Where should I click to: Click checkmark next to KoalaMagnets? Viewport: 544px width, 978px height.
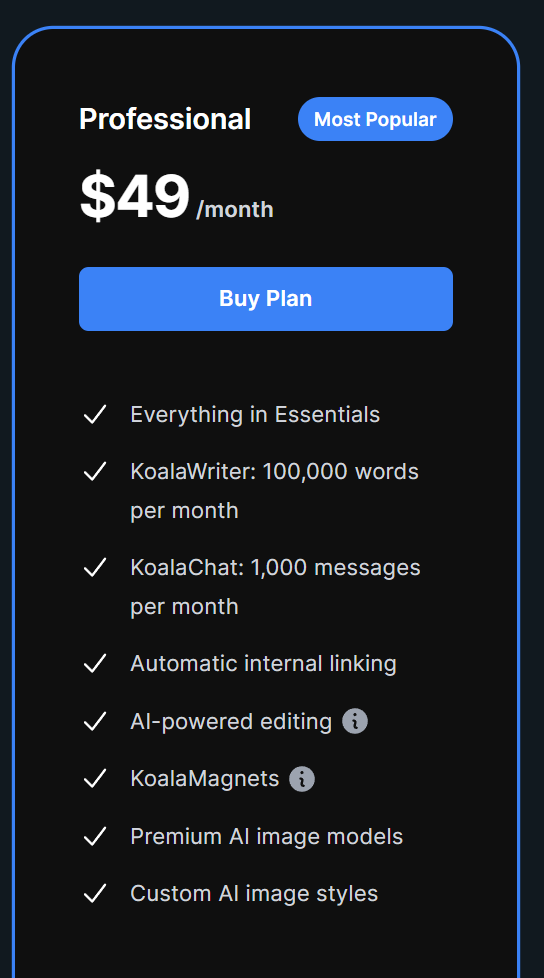95,779
